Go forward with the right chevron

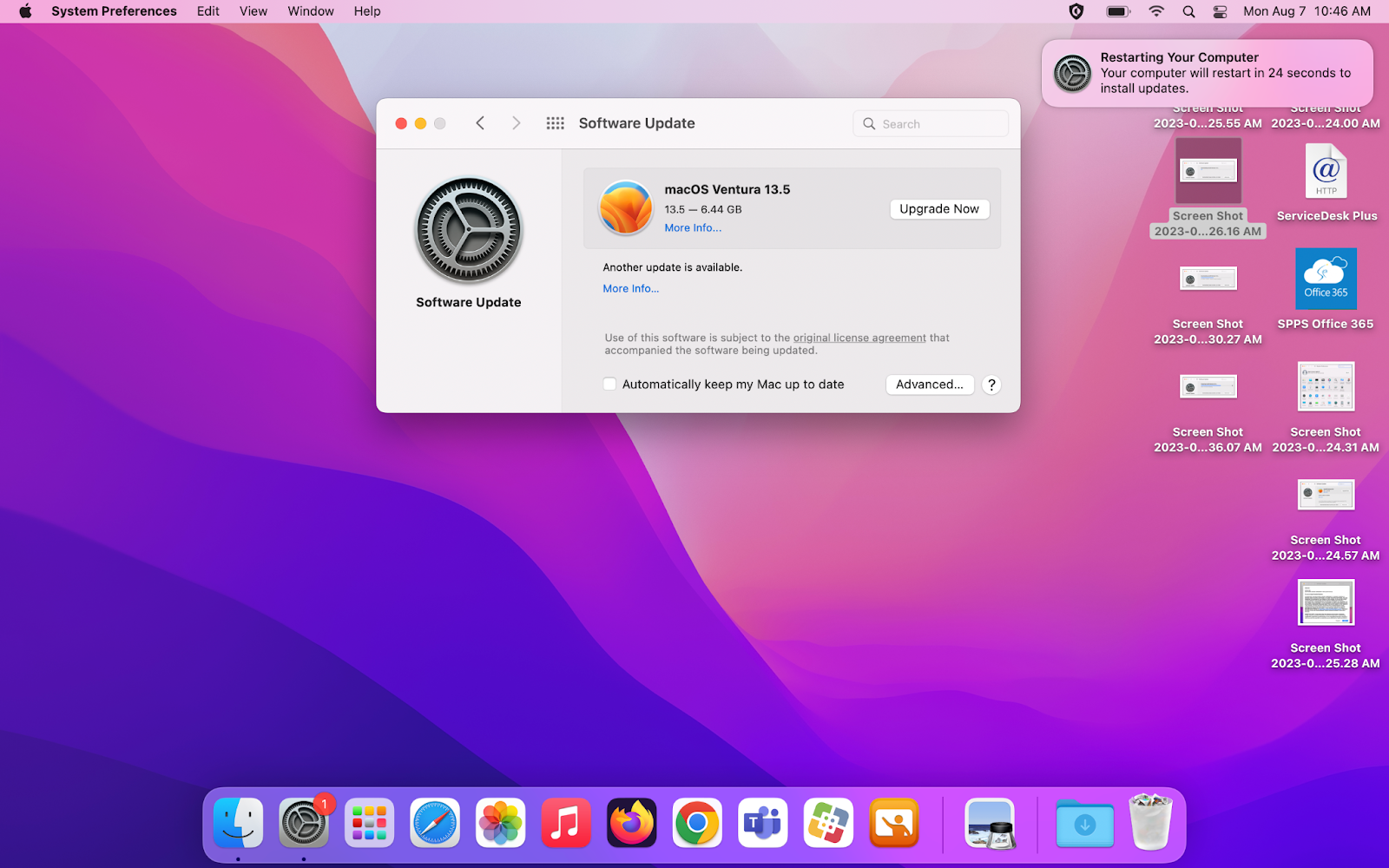[x=517, y=123]
